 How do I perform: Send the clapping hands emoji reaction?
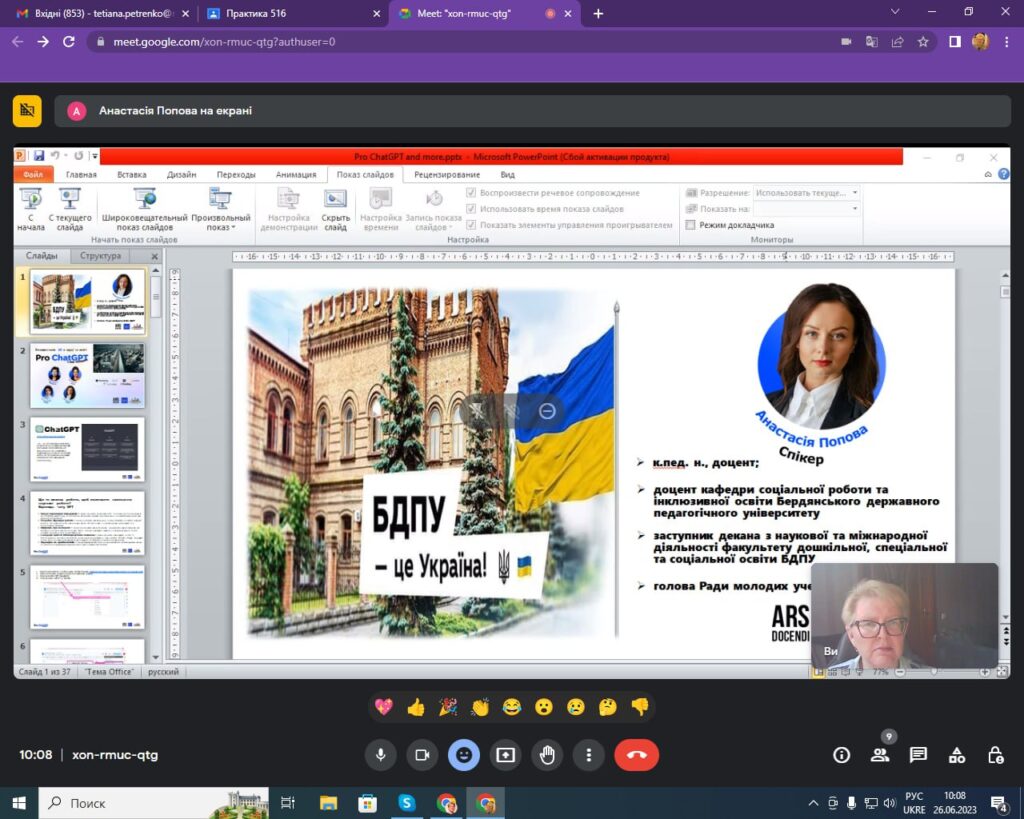[480, 707]
